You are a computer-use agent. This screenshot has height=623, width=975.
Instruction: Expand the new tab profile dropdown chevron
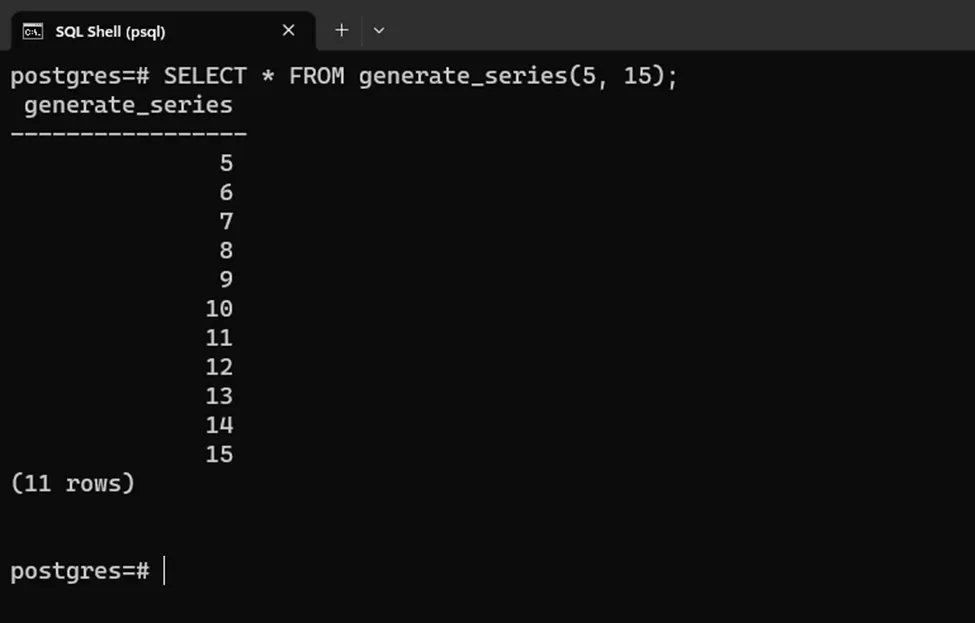379,30
